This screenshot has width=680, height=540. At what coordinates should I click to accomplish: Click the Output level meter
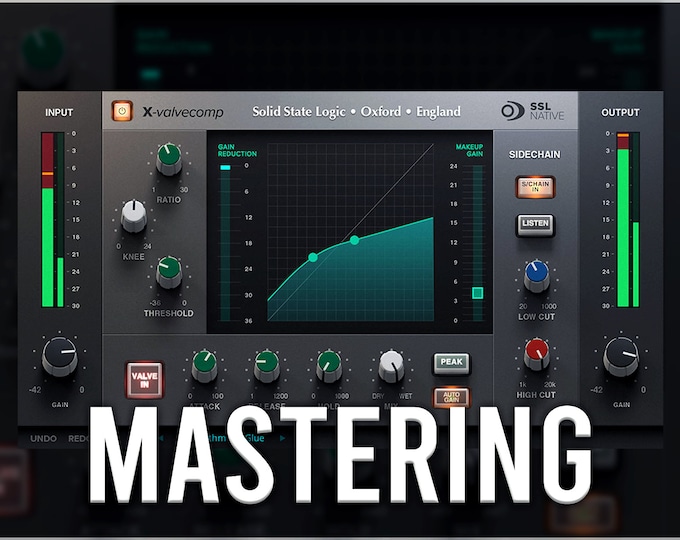(628, 219)
